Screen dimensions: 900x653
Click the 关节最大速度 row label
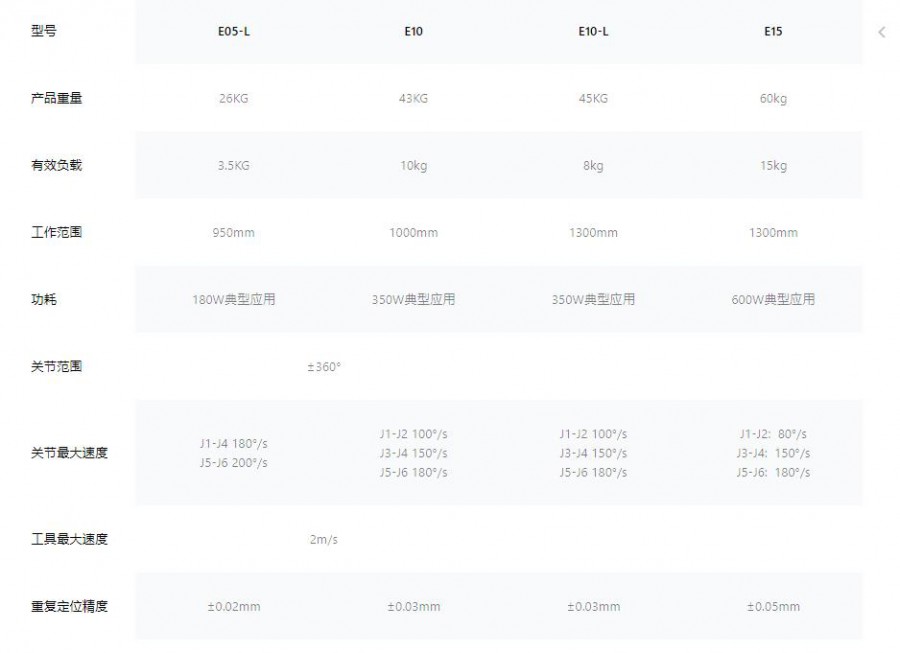tap(69, 453)
